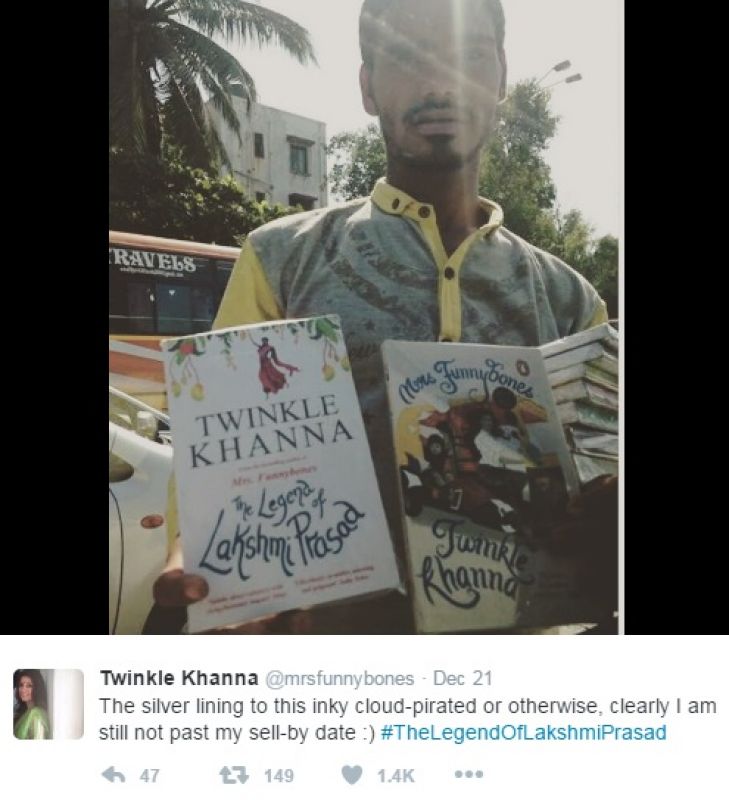
Task: Like the tweet with the heart icon
Action: point(351,776)
